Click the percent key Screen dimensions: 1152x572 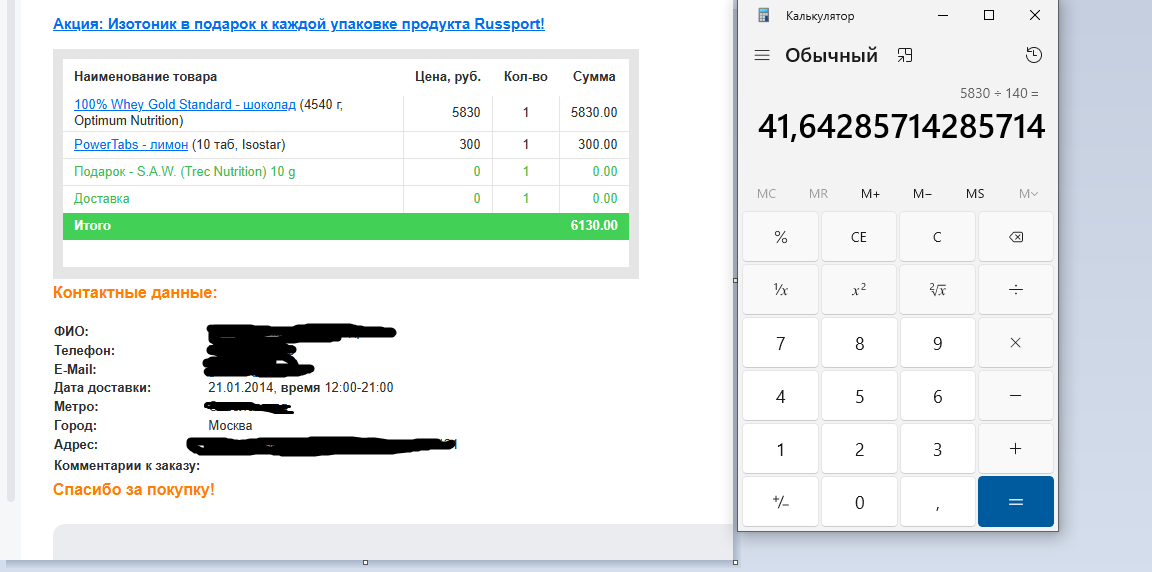tap(780, 236)
